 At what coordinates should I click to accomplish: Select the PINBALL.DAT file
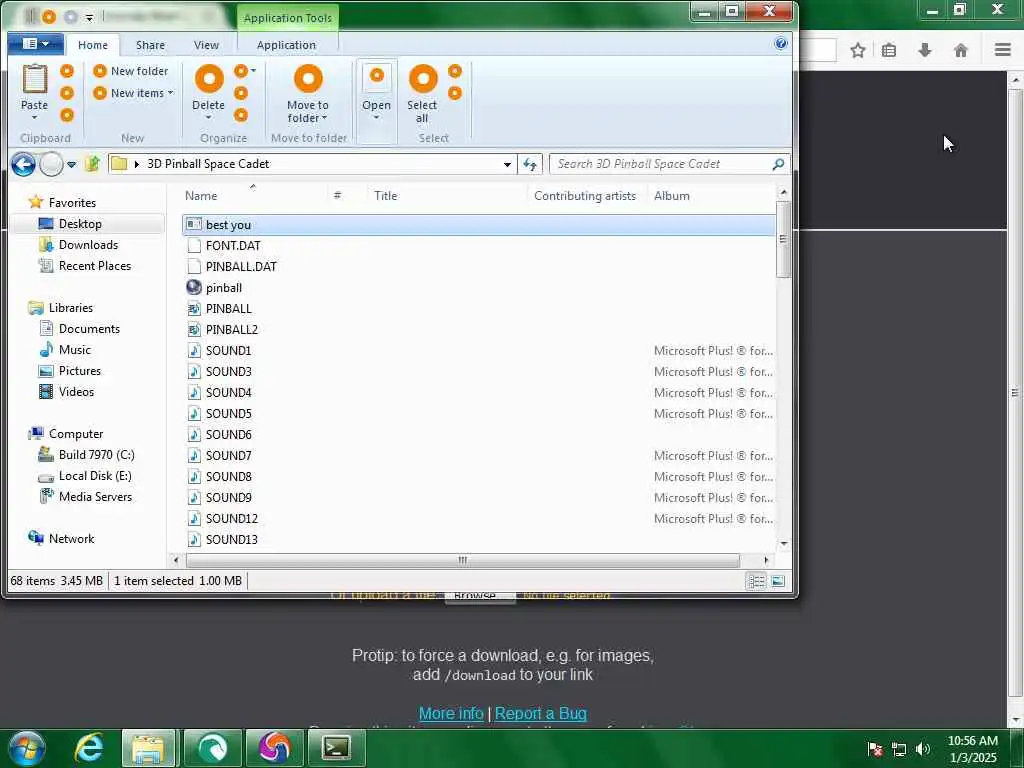[x=241, y=266]
